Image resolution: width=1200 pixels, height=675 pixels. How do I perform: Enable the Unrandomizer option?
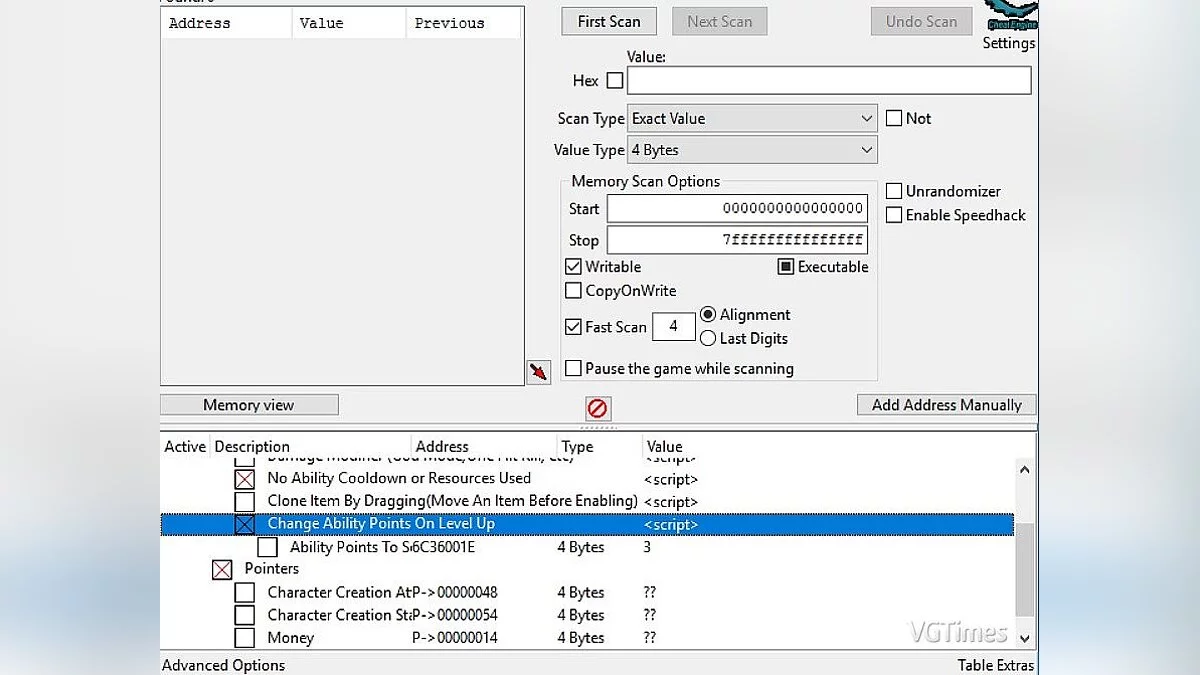click(x=894, y=191)
